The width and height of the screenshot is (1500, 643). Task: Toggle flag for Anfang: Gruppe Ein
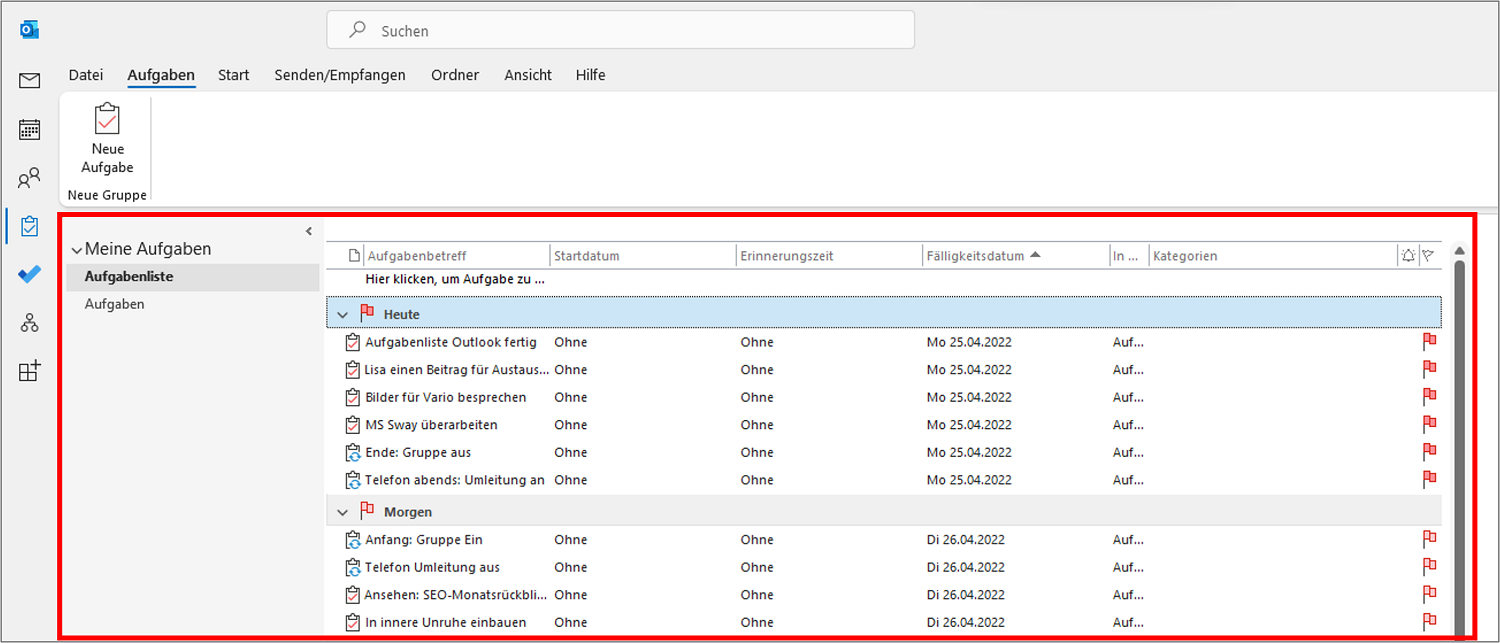[x=1429, y=540]
